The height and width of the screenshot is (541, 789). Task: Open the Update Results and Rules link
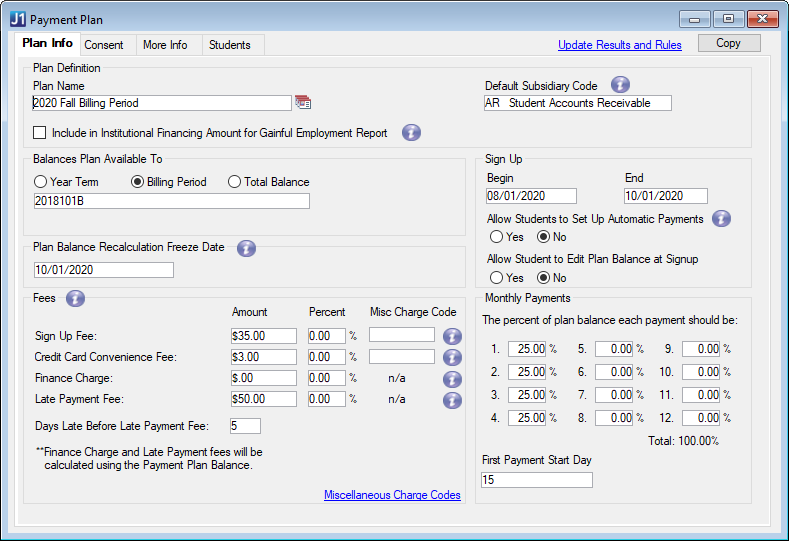(x=619, y=45)
